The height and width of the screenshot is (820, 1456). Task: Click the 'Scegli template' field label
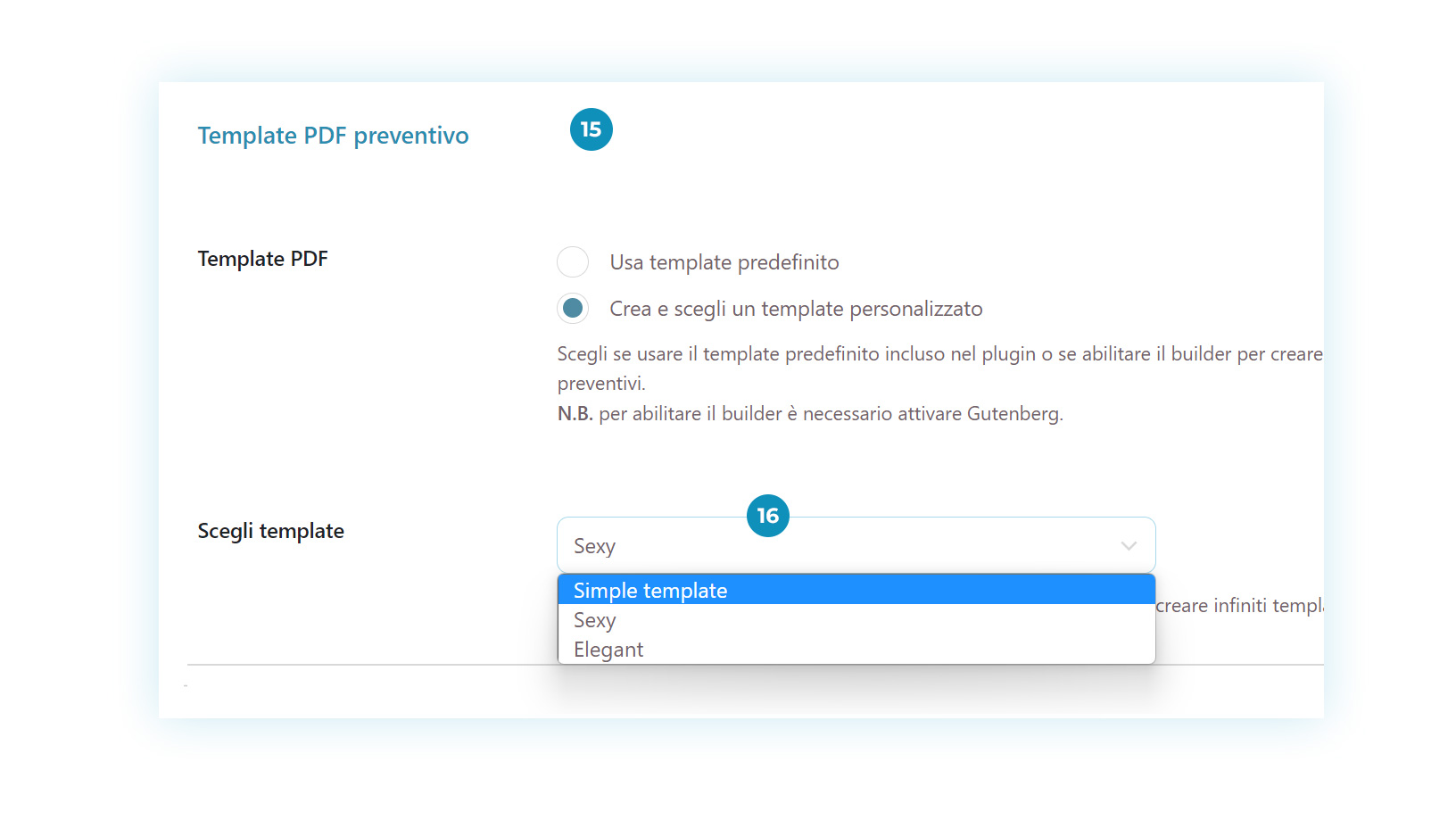(x=270, y=531)
